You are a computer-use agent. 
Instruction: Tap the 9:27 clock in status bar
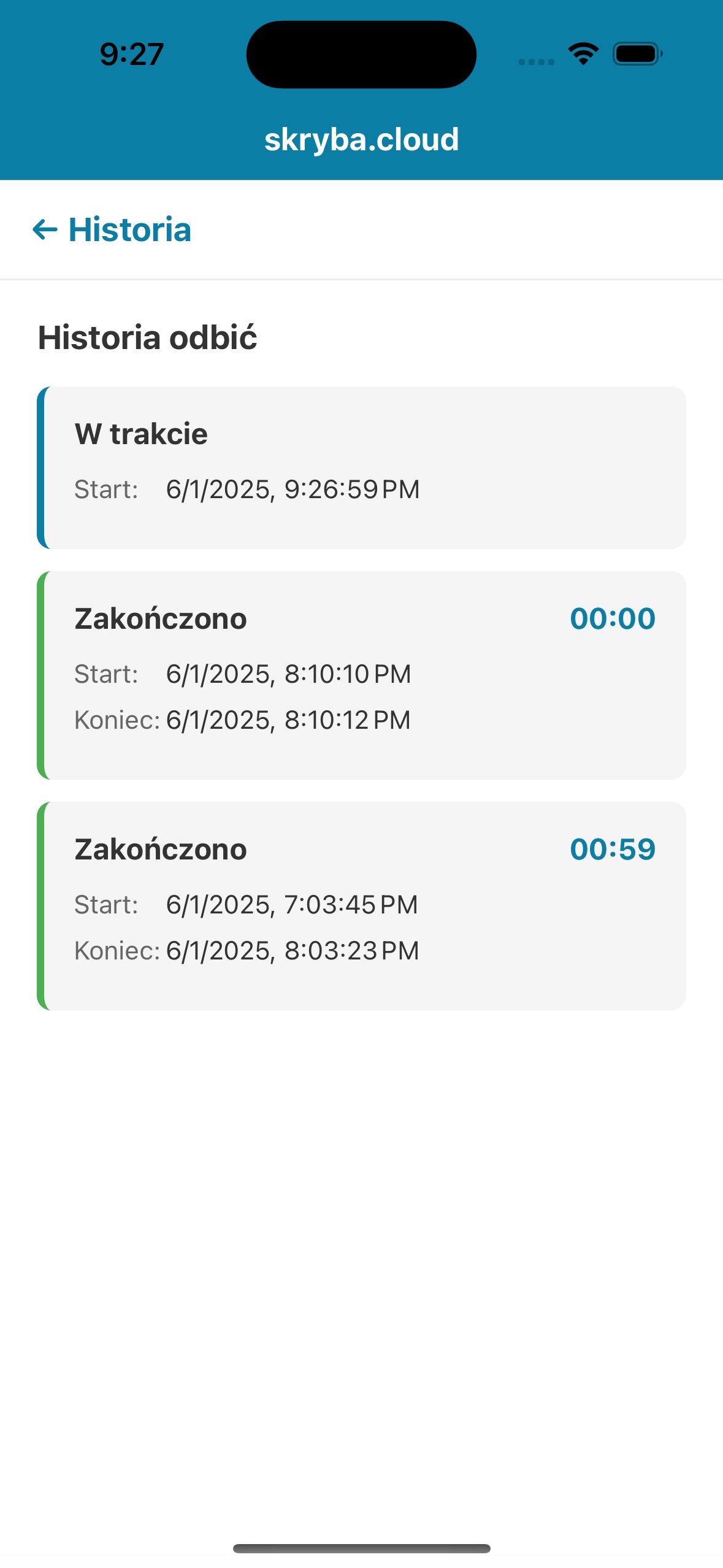[132, 54]
